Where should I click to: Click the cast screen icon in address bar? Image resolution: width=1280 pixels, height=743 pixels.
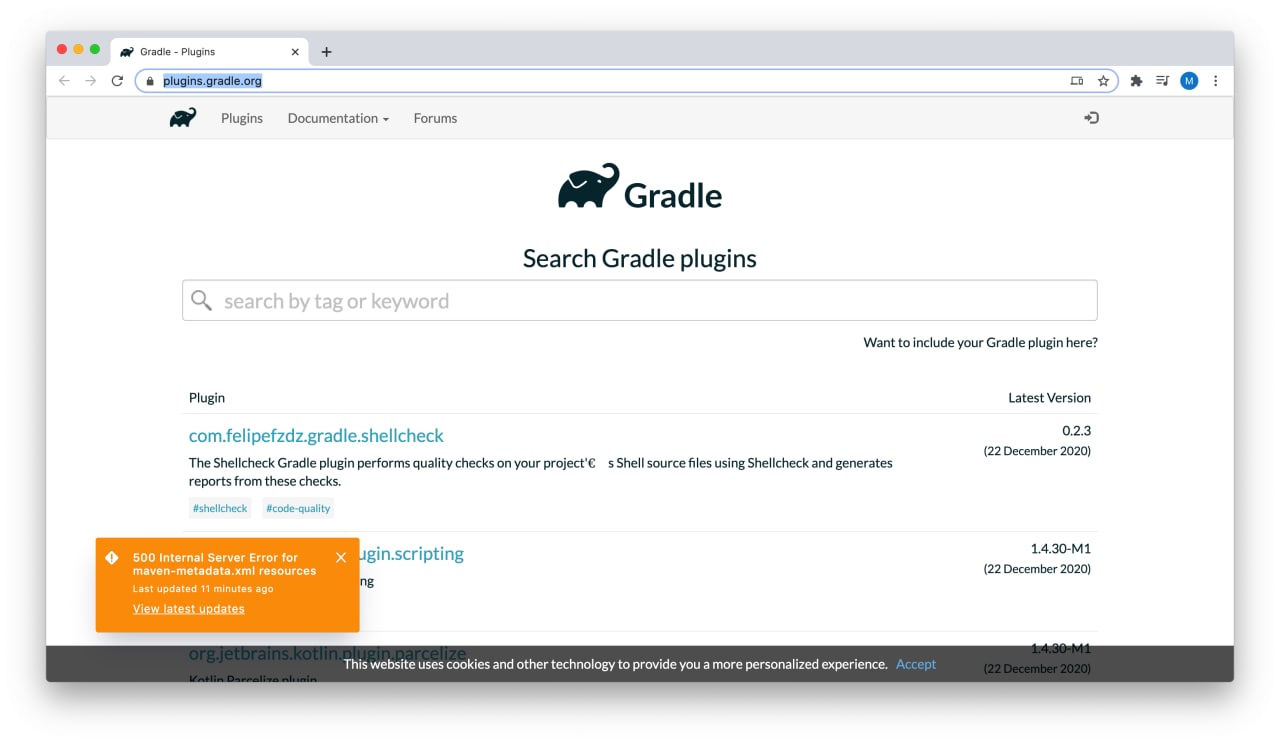pos(1077,81)
